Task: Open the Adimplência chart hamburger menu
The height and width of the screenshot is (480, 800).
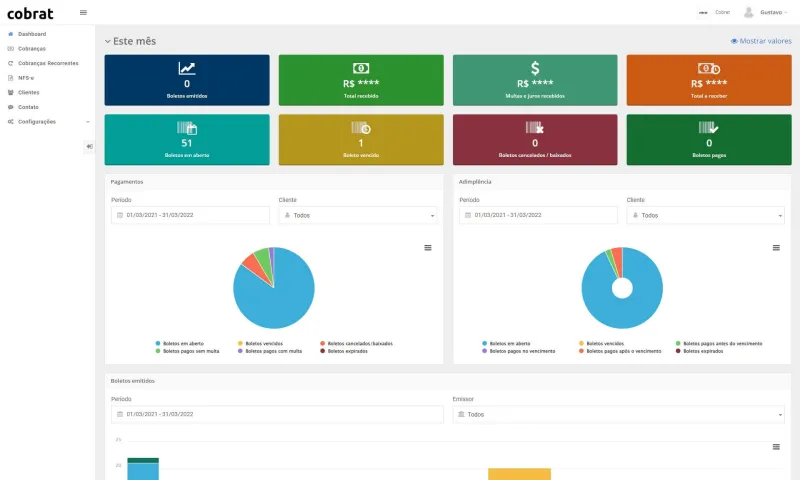Action: click(776, 247)
